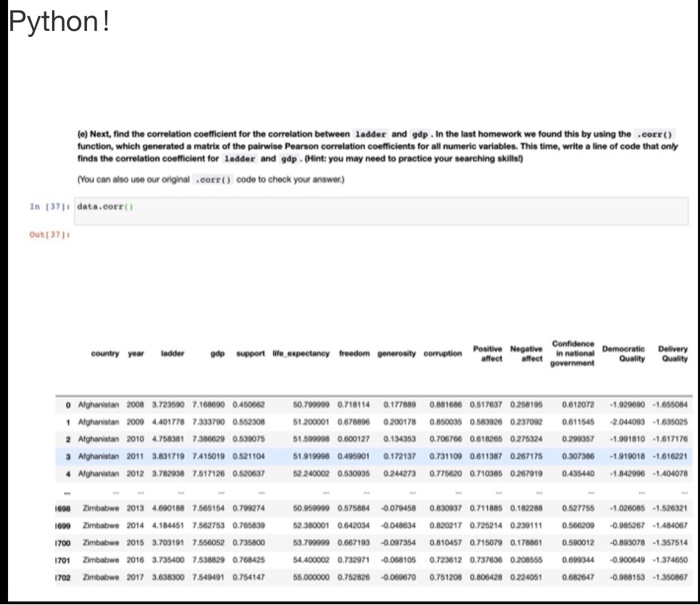This screenshot has width=700, height=605.
Task: Click freedom value 0.530935
Action: pyautogui.click(x=354, y=474)
